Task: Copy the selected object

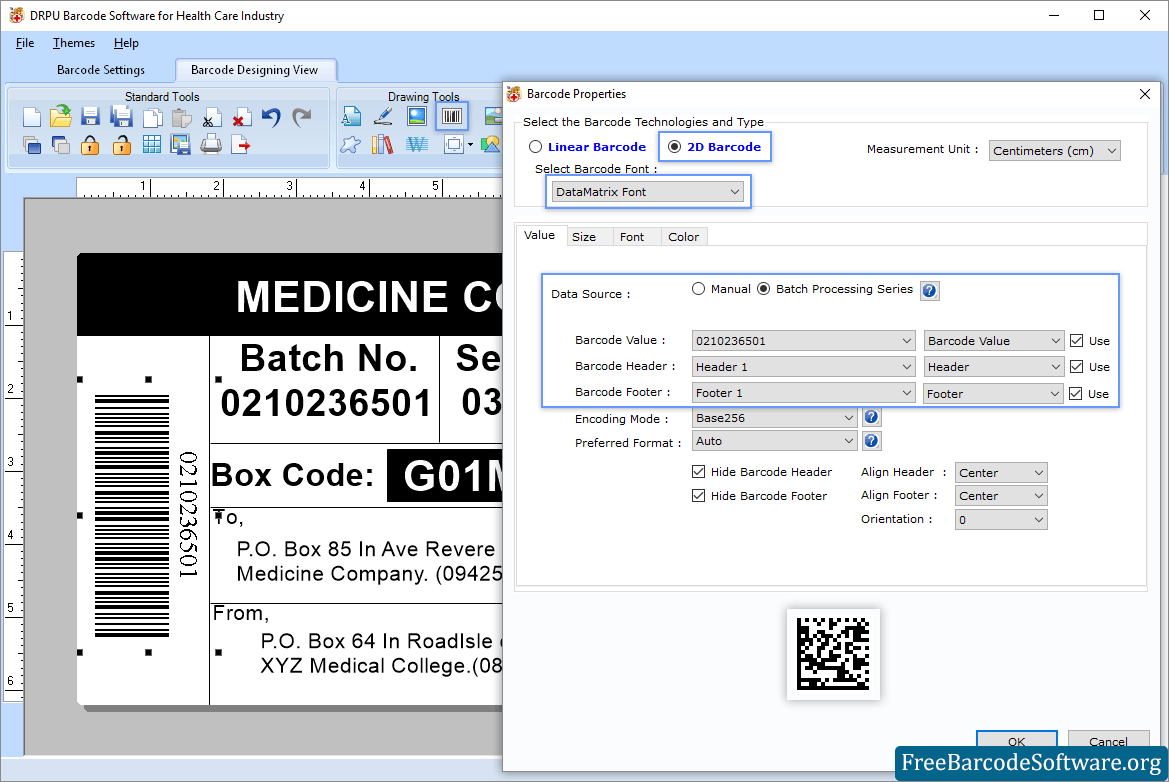Action: pyautogui.click(x=152, y=118)
